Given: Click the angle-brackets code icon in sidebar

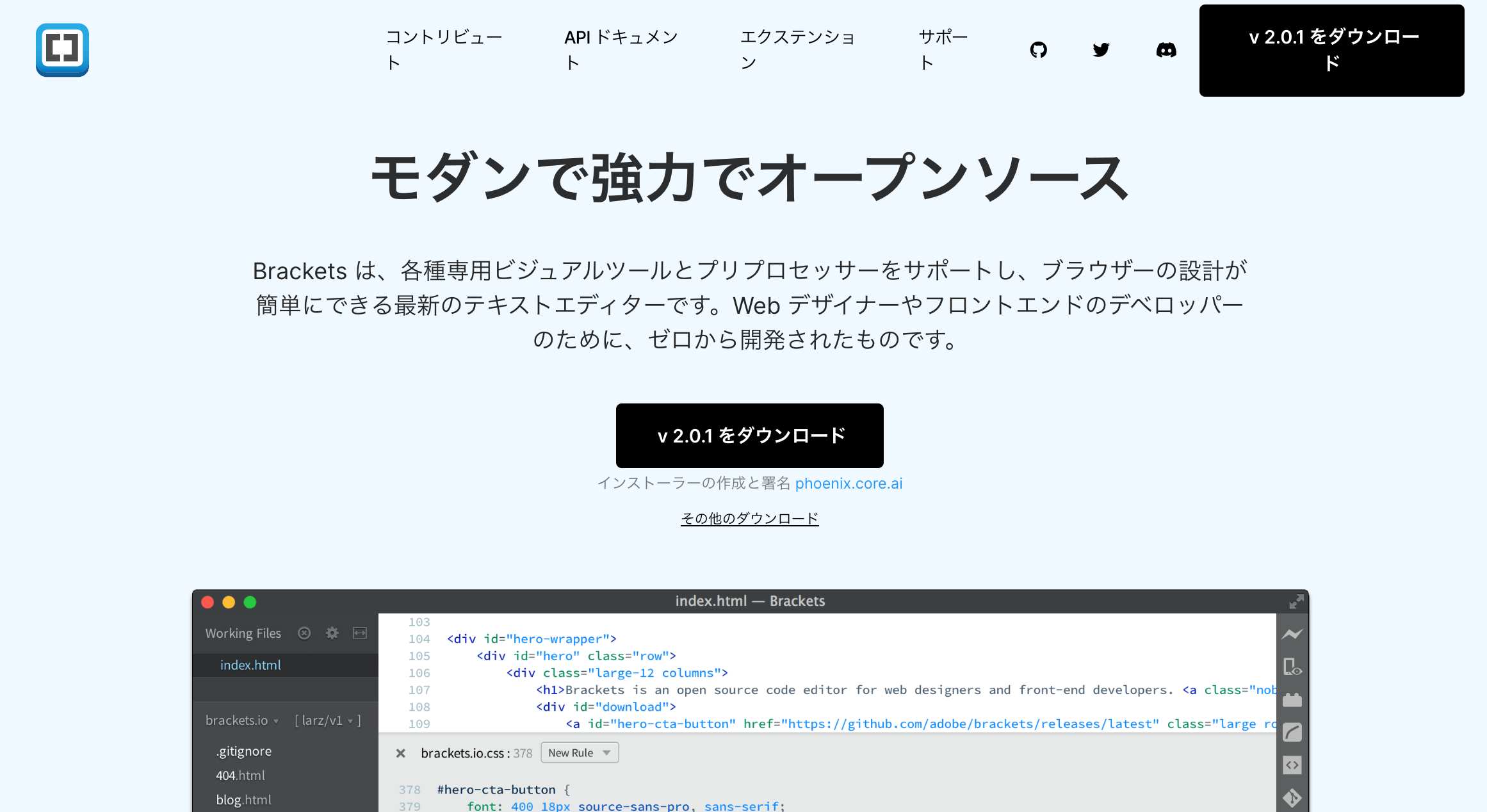Looking at the screenshot, I should (1292, 765).
